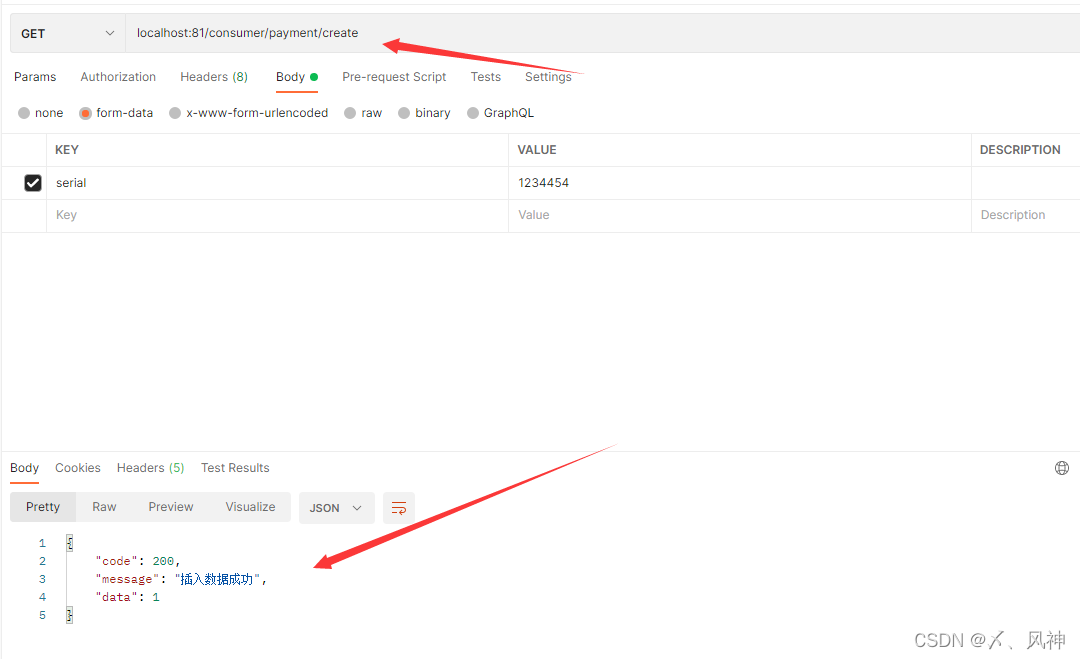This screenshot has height=659, width=1080.
Task: Click the "message" response line
Action: point(181,579)
